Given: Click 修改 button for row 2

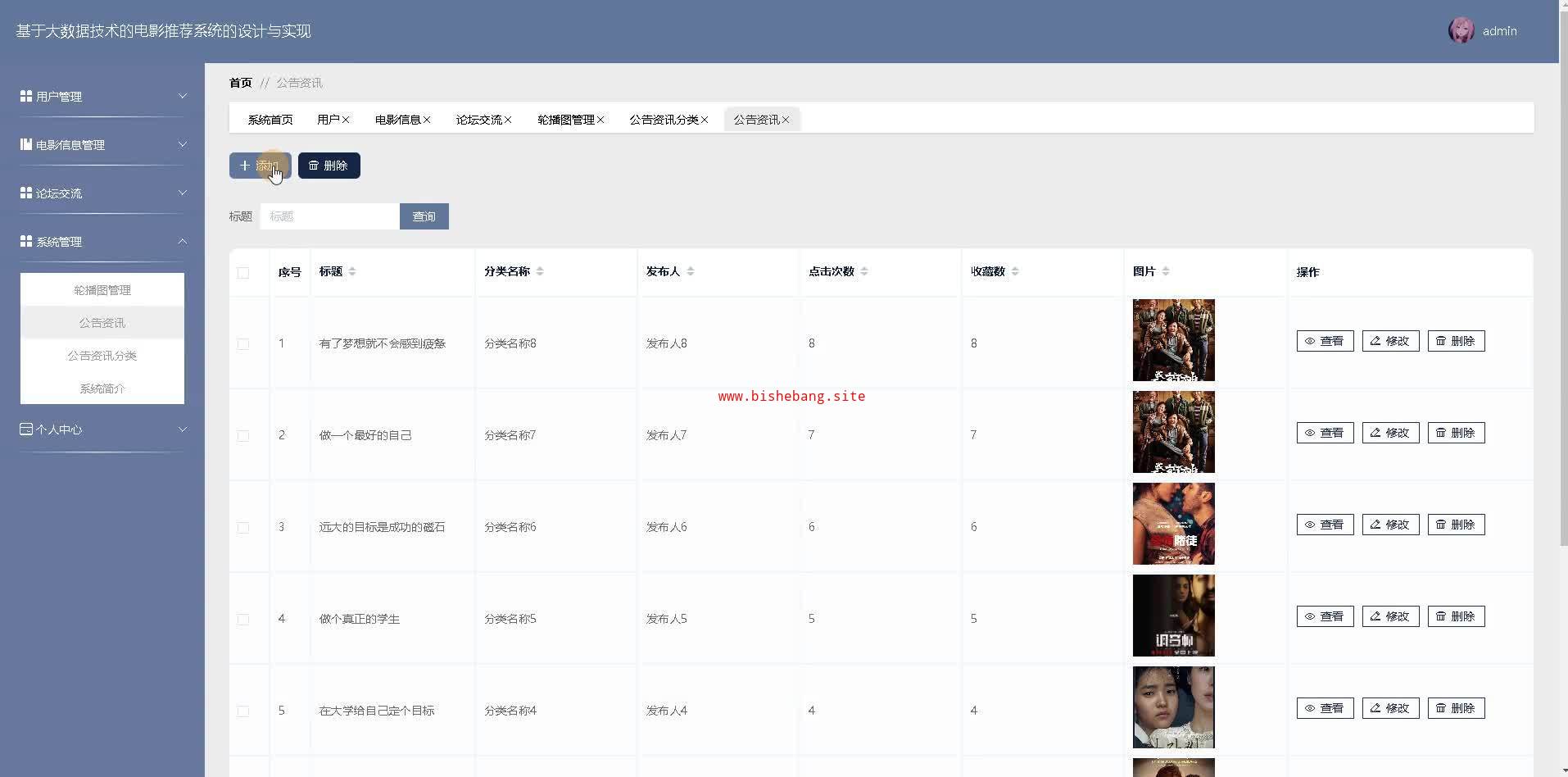Looking at the screenshot, I should 1390,433.
